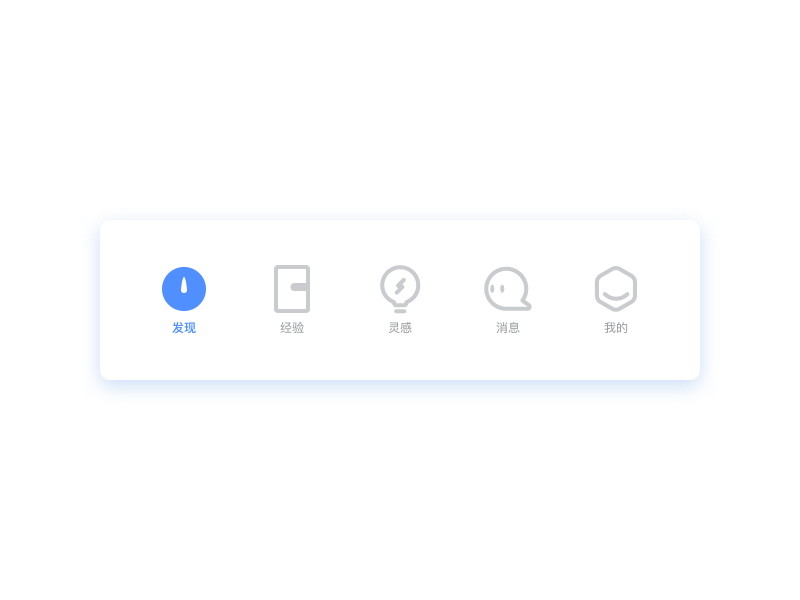Click the lightning bolt inside the bulb
This screenshot has height=600, width=800.
400,286
